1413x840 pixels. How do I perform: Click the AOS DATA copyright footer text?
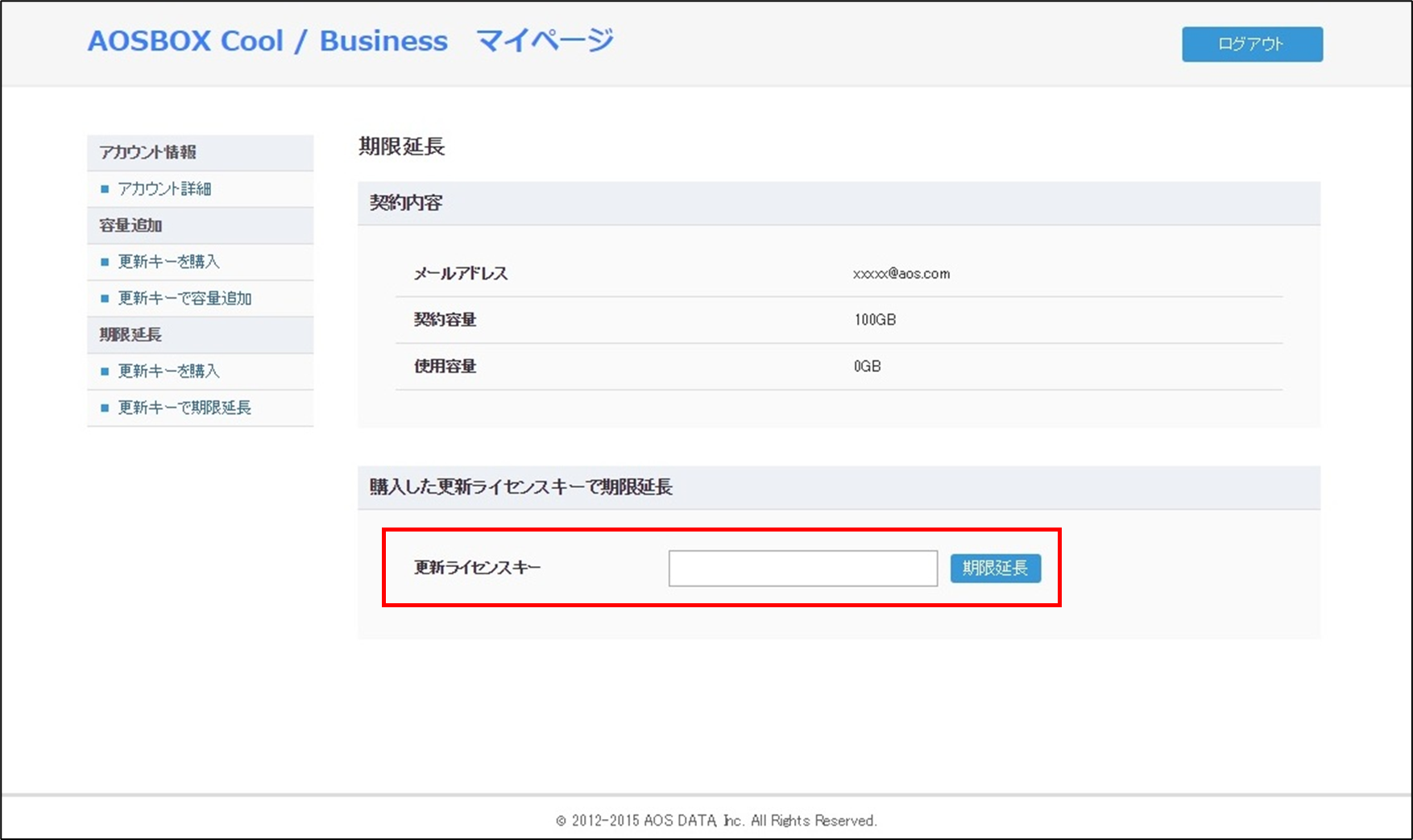716,821
